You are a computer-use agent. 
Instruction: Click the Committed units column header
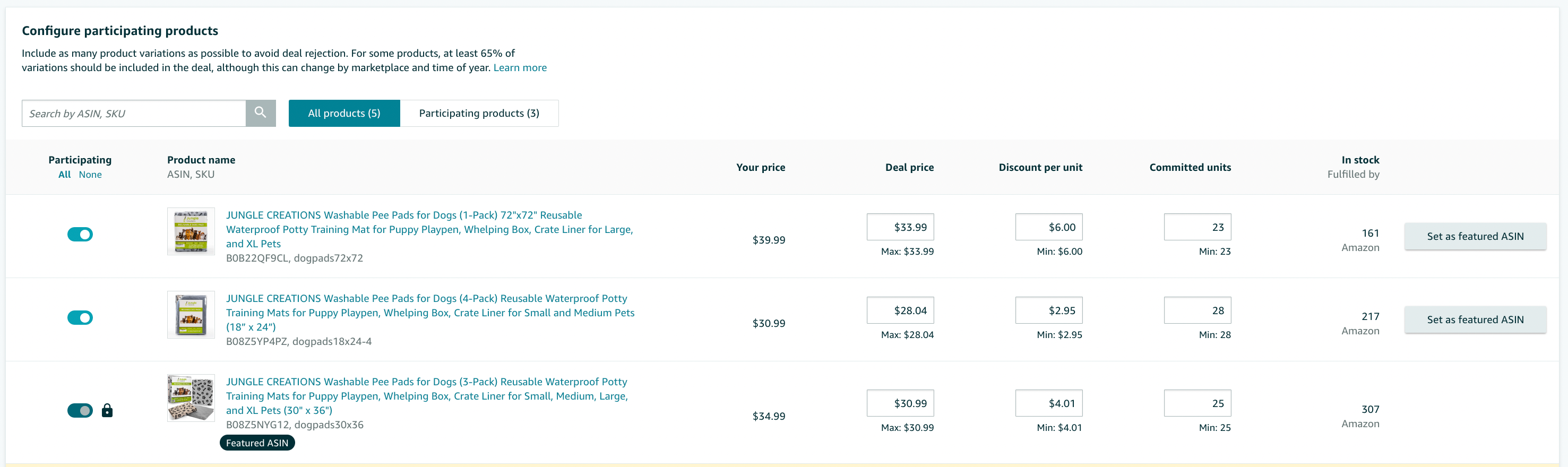click(x=1190, y=168)
